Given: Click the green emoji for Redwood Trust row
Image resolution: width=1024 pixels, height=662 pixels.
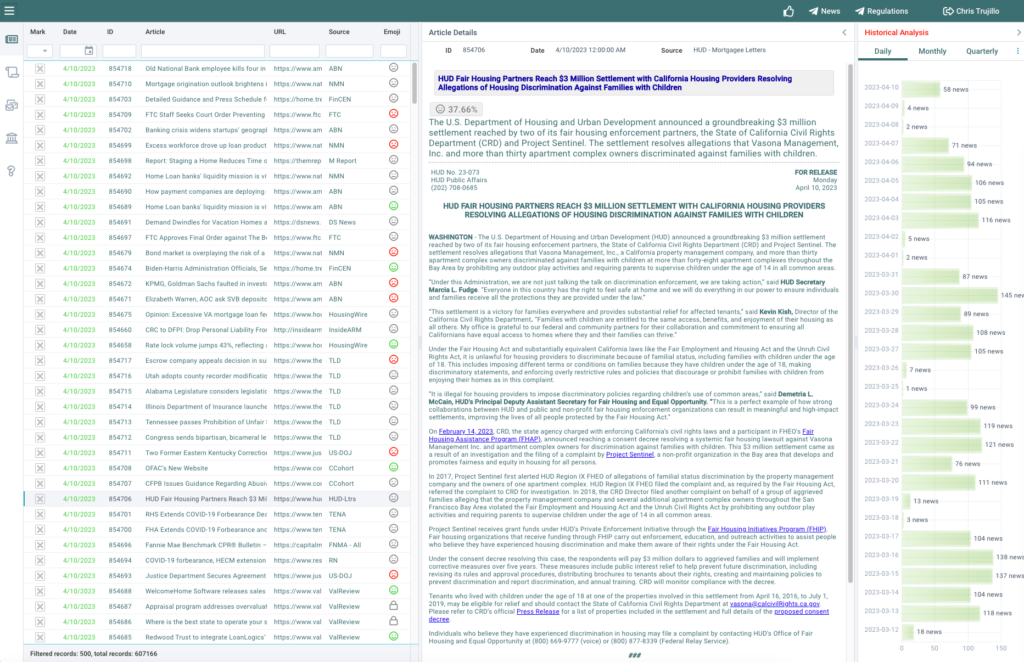Looking at the screenshot, I should point(393,636).
